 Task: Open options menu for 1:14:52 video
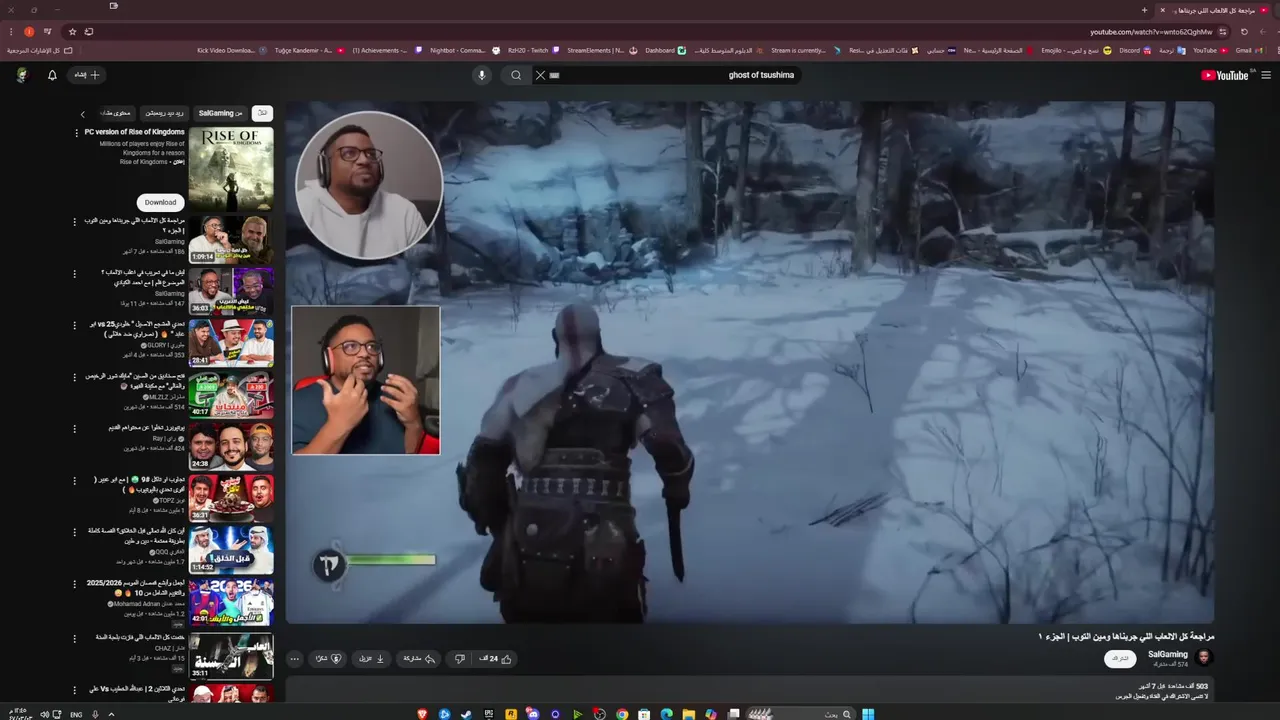(x=74, y=534)
